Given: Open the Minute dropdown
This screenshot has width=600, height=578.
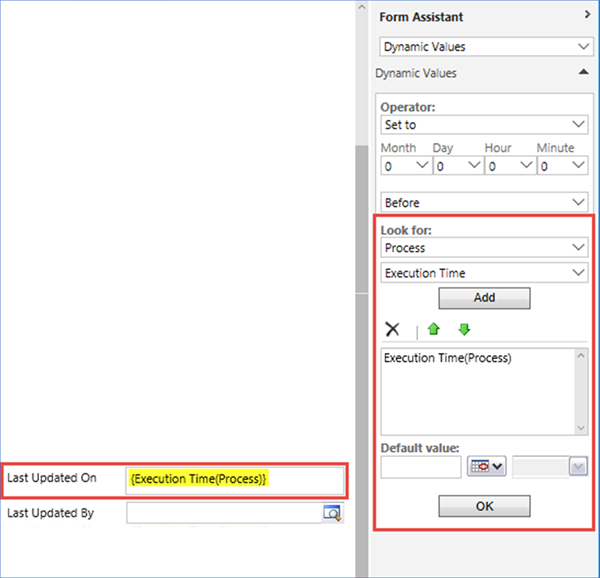Looking at the screenshot, I should 561,167.
